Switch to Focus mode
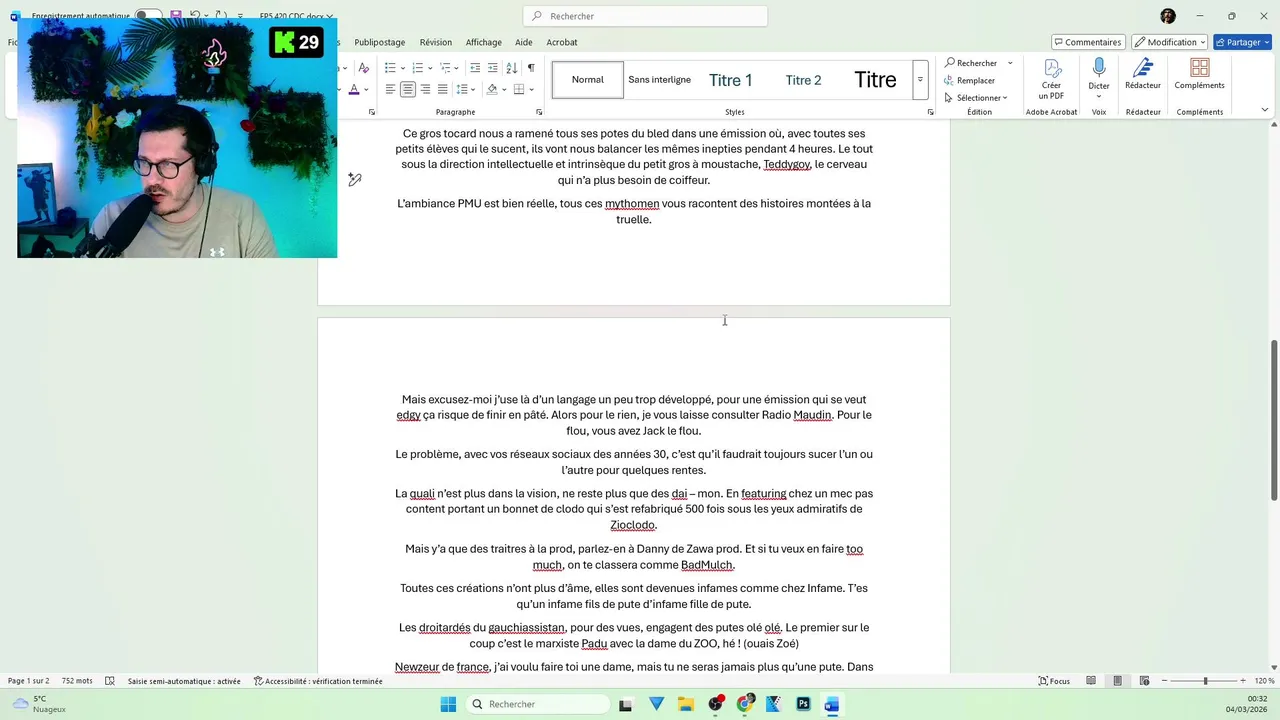This screenshot has width=1280, height=720. click(1054, 681)
